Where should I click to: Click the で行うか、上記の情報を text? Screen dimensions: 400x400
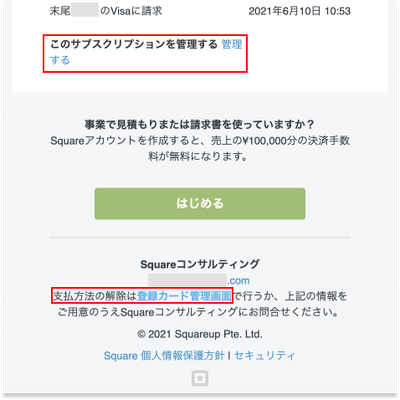[x=290, y=296]
